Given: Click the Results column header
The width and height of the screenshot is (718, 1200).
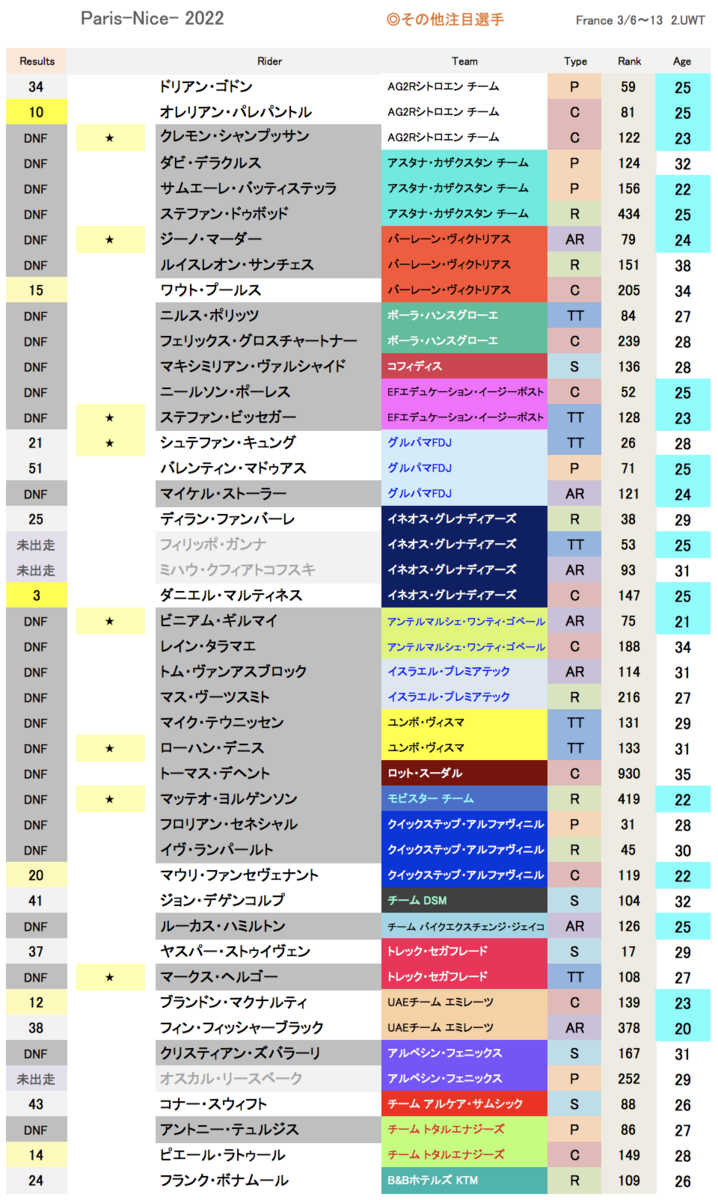Looking at the screenshot, I should [37, 61].
